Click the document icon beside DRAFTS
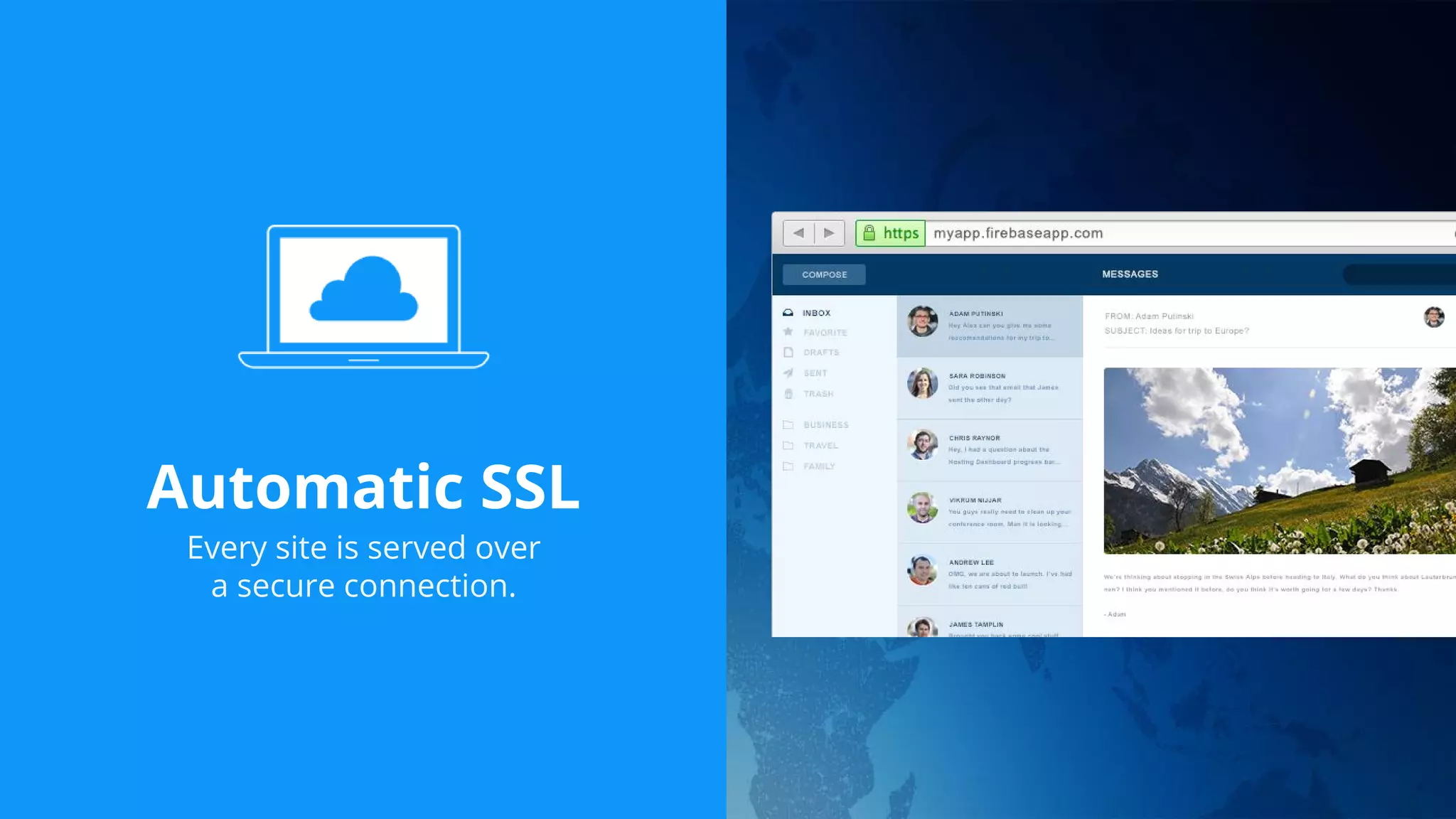1456x819 pixels. coord(788,353)
